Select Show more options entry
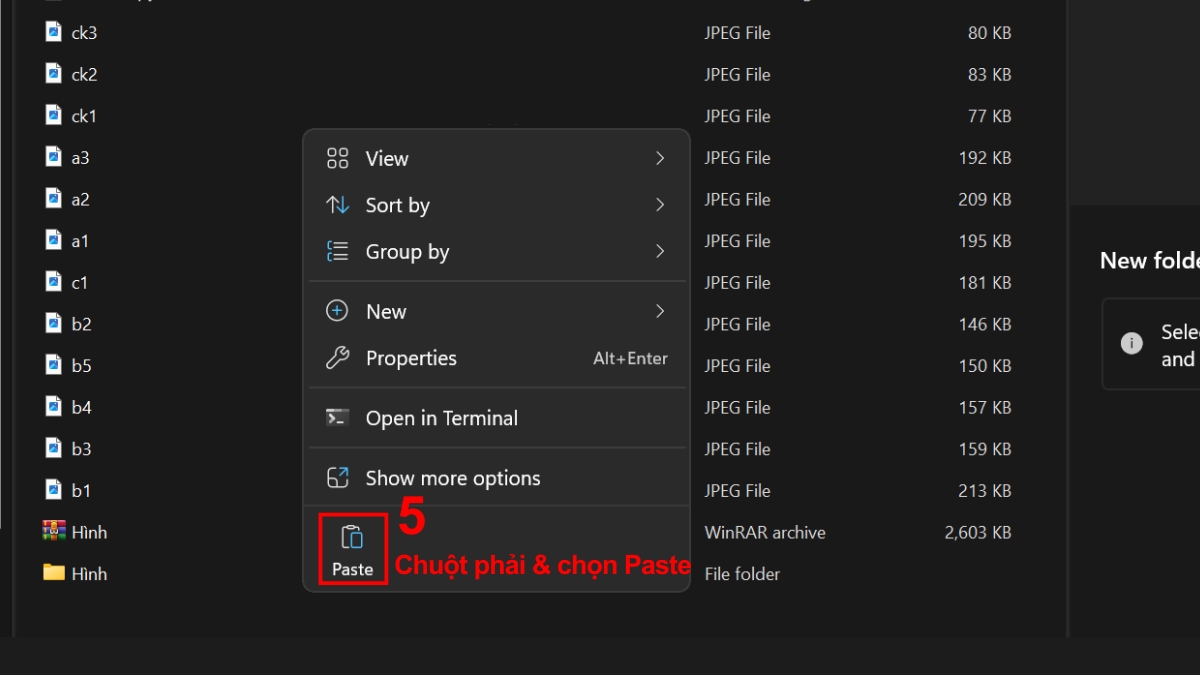The height and width of the screenshot is (675, 1200). [452, 478]
